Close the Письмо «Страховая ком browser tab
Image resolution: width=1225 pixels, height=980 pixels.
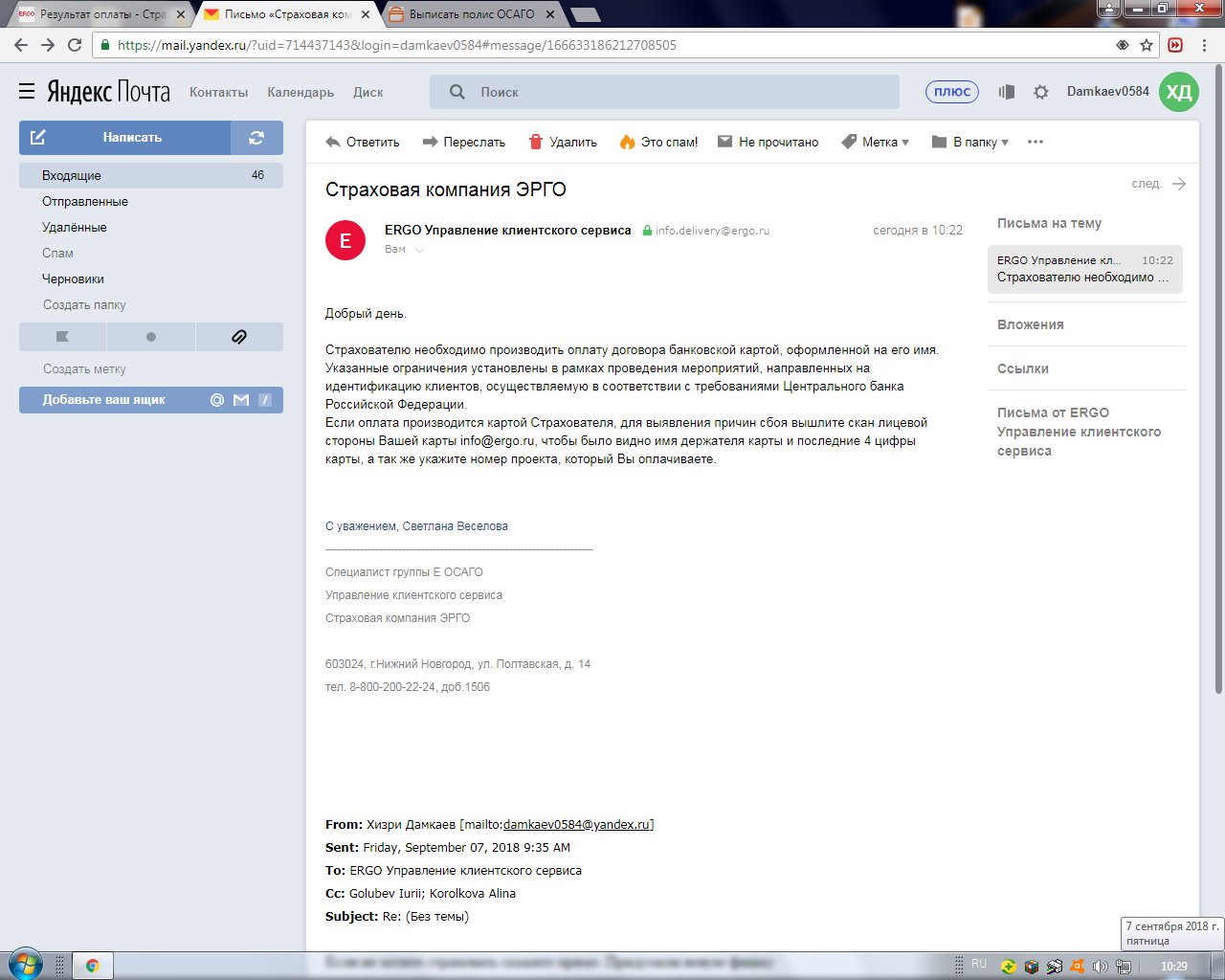point(366,14)
